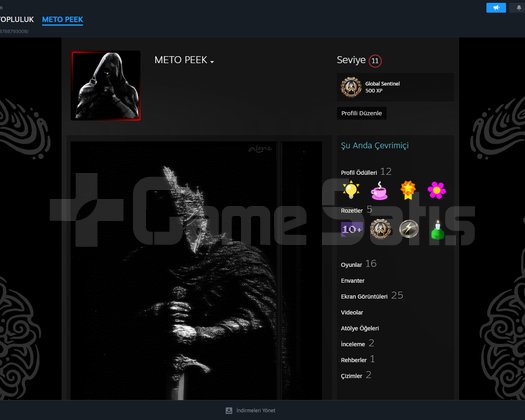The height and width of the screenshot is (420, 525).
Task: Open Ekran Görüntüleri 25 link
Action: pos(372,296)
